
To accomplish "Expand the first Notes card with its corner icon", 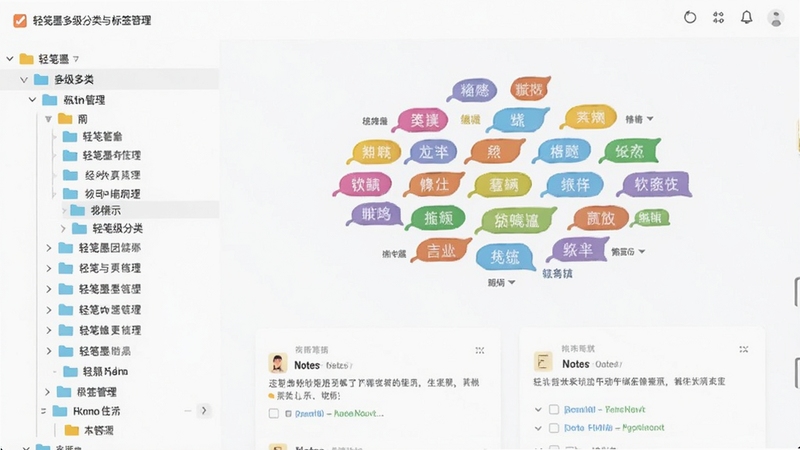I will click(x=480, y=351).
